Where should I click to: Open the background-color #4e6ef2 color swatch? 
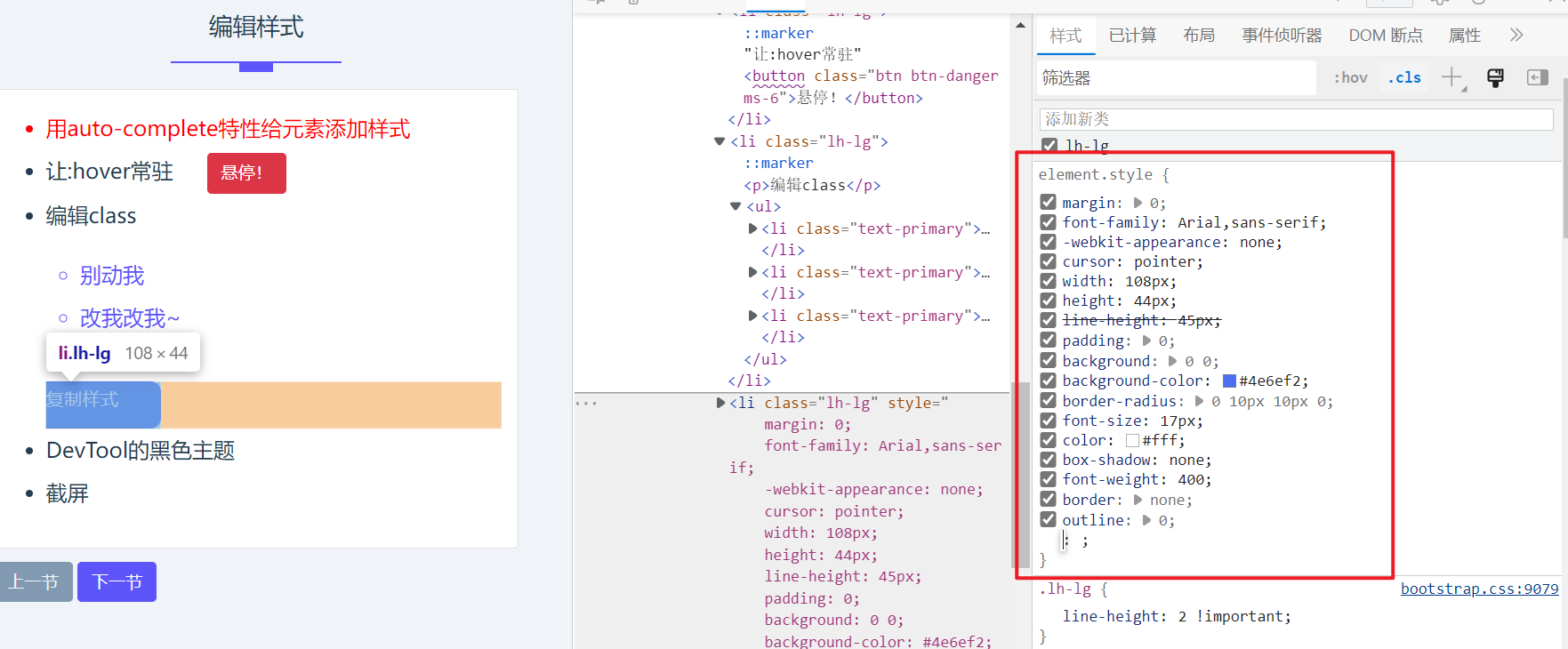click(x=1229, y=381)
